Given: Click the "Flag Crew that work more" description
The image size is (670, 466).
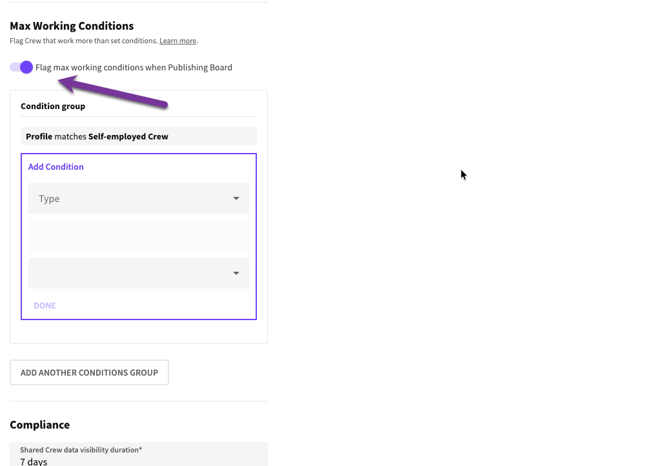Looking at the screenshot, I should tap(84, 41).
